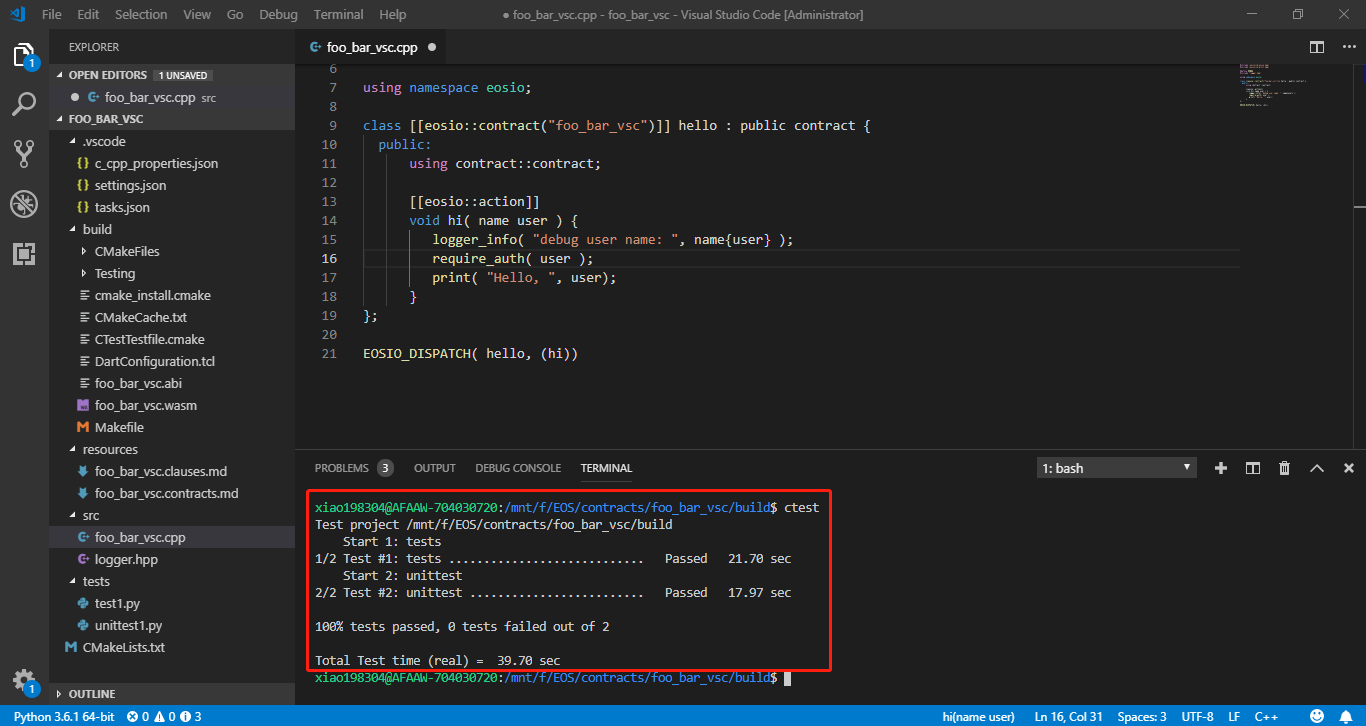Click the unsaved dot on editor tab

pos(432,47)
